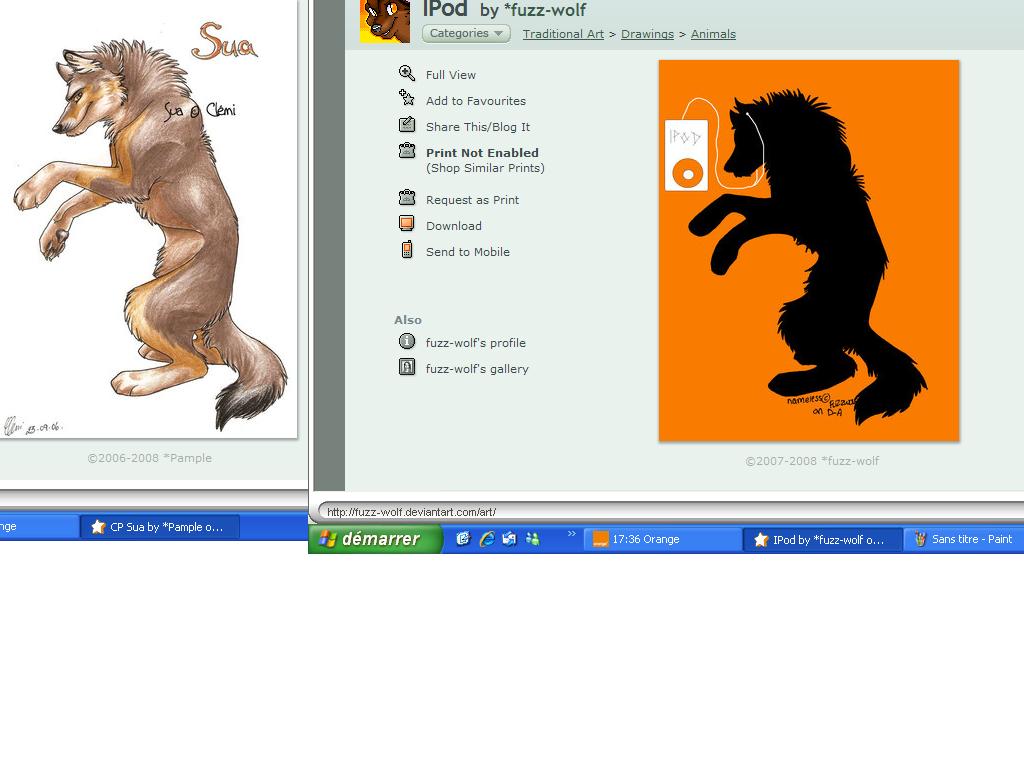This screenshot has height=768, width=1024.
Task: Click the Send to Mobile phone icon
Action: pos(407,249)
